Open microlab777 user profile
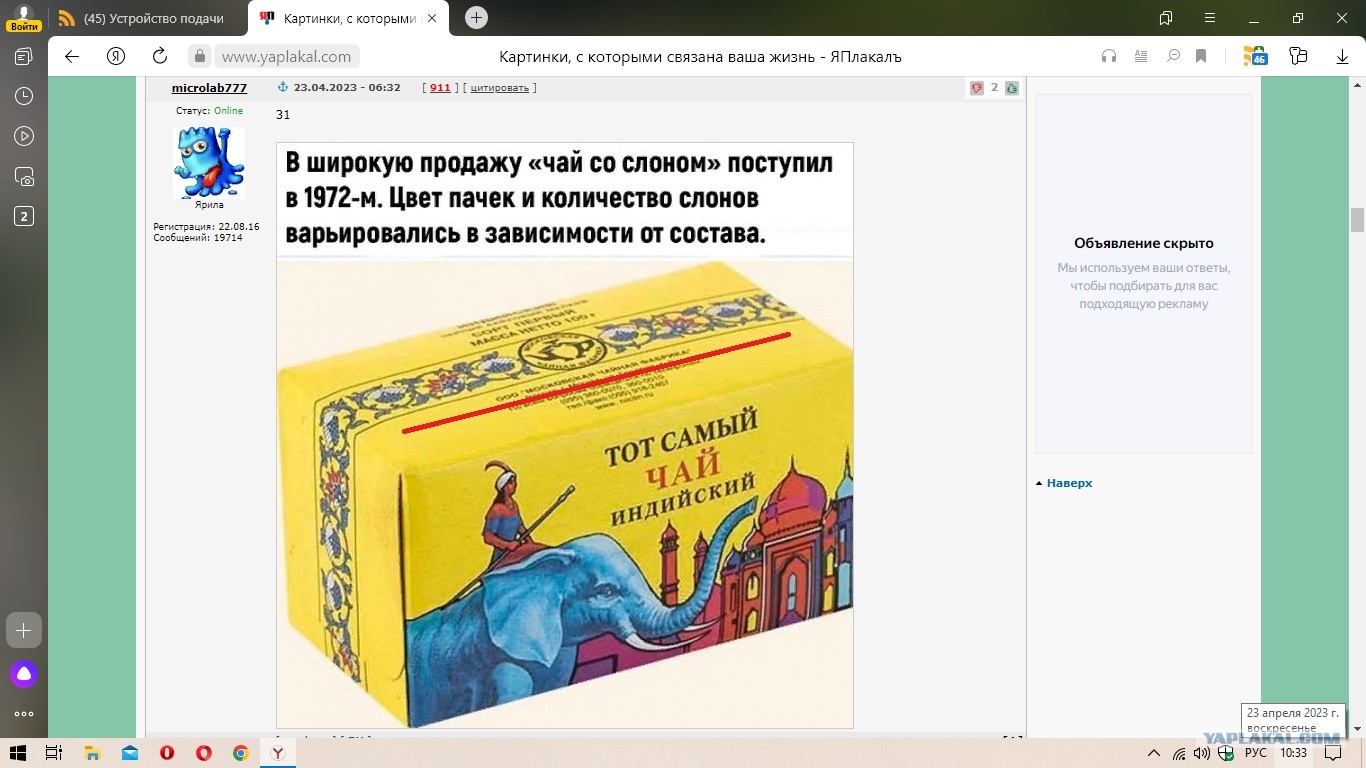Screen dimensions: 1366x768 tap(209, 88)
